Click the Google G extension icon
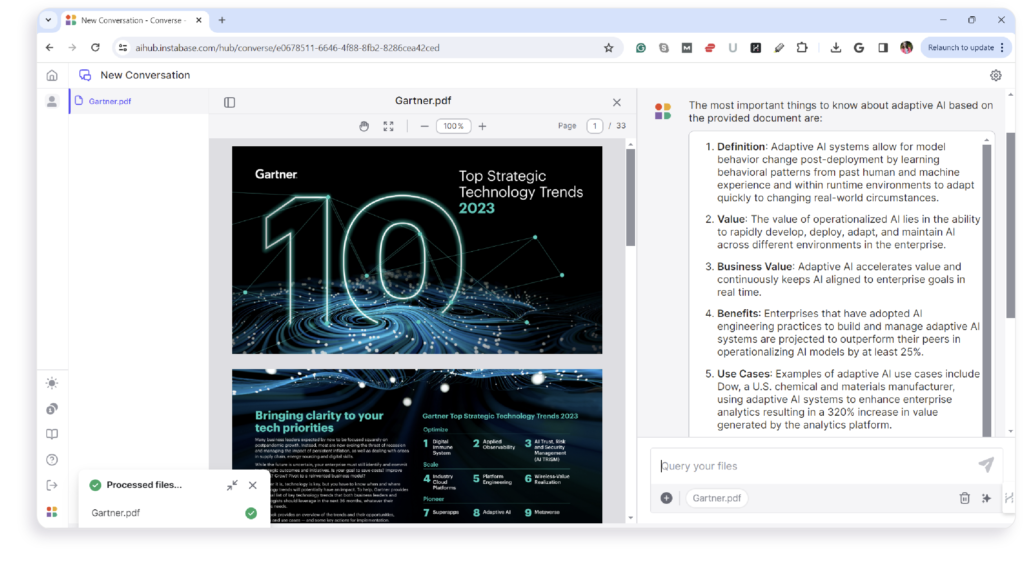 (x=859, y=48)
